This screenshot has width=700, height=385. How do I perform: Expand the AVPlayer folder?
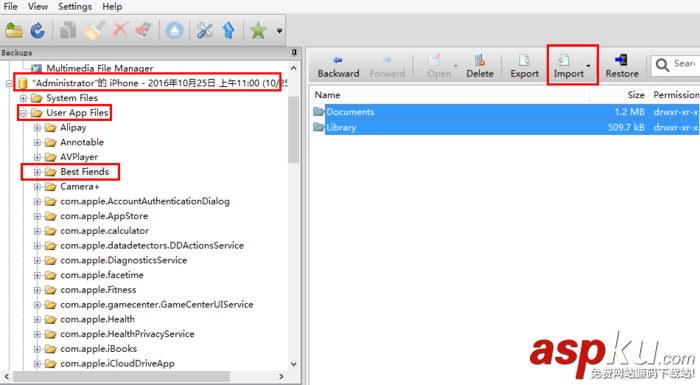(x=38, y=157)
